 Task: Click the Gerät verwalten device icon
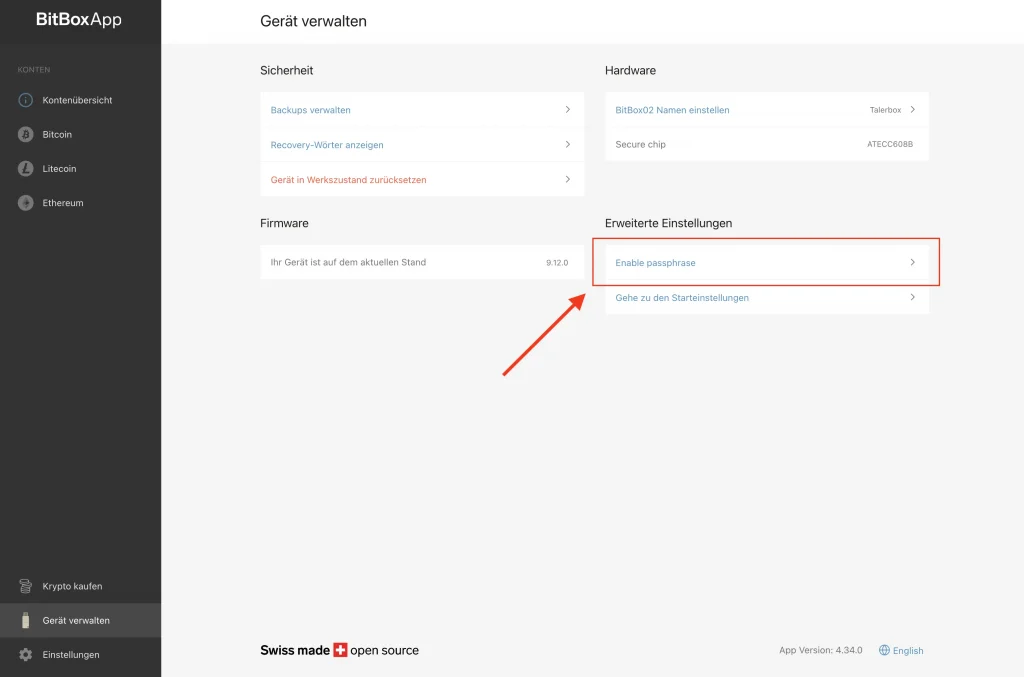tap(26, 621)
